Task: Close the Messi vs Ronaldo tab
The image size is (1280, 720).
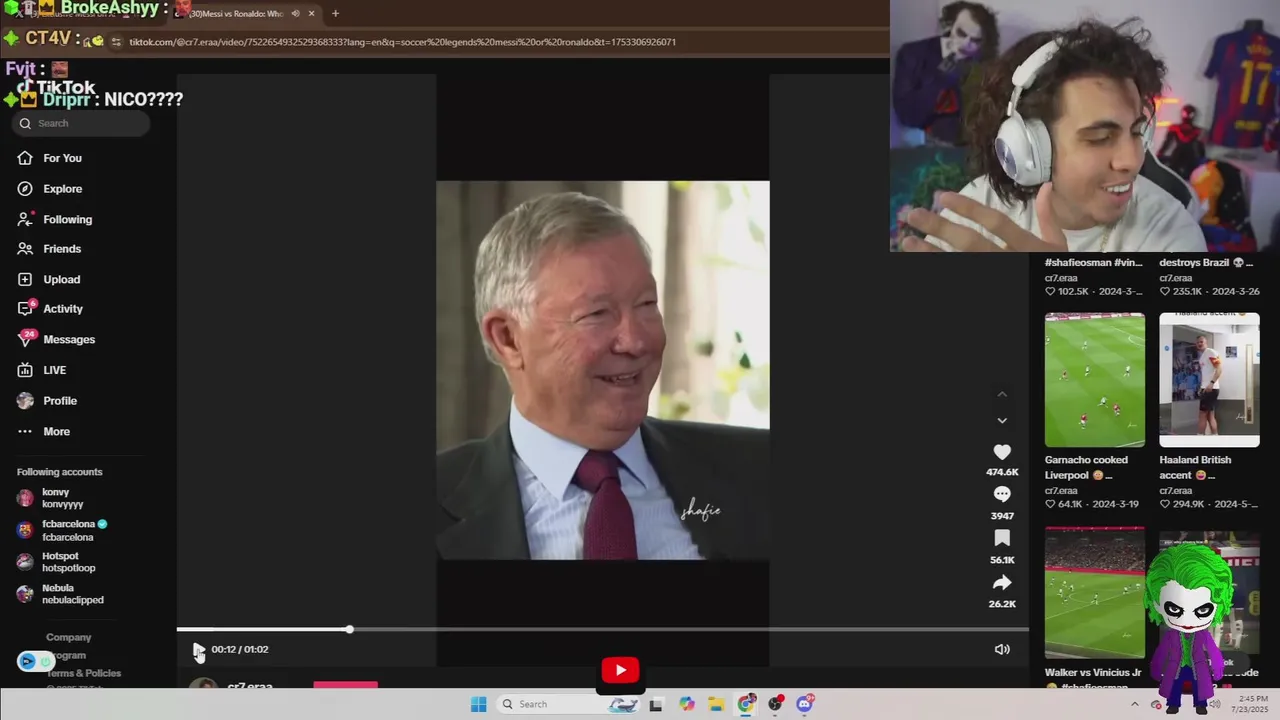Action: click(x=311, y=13)
